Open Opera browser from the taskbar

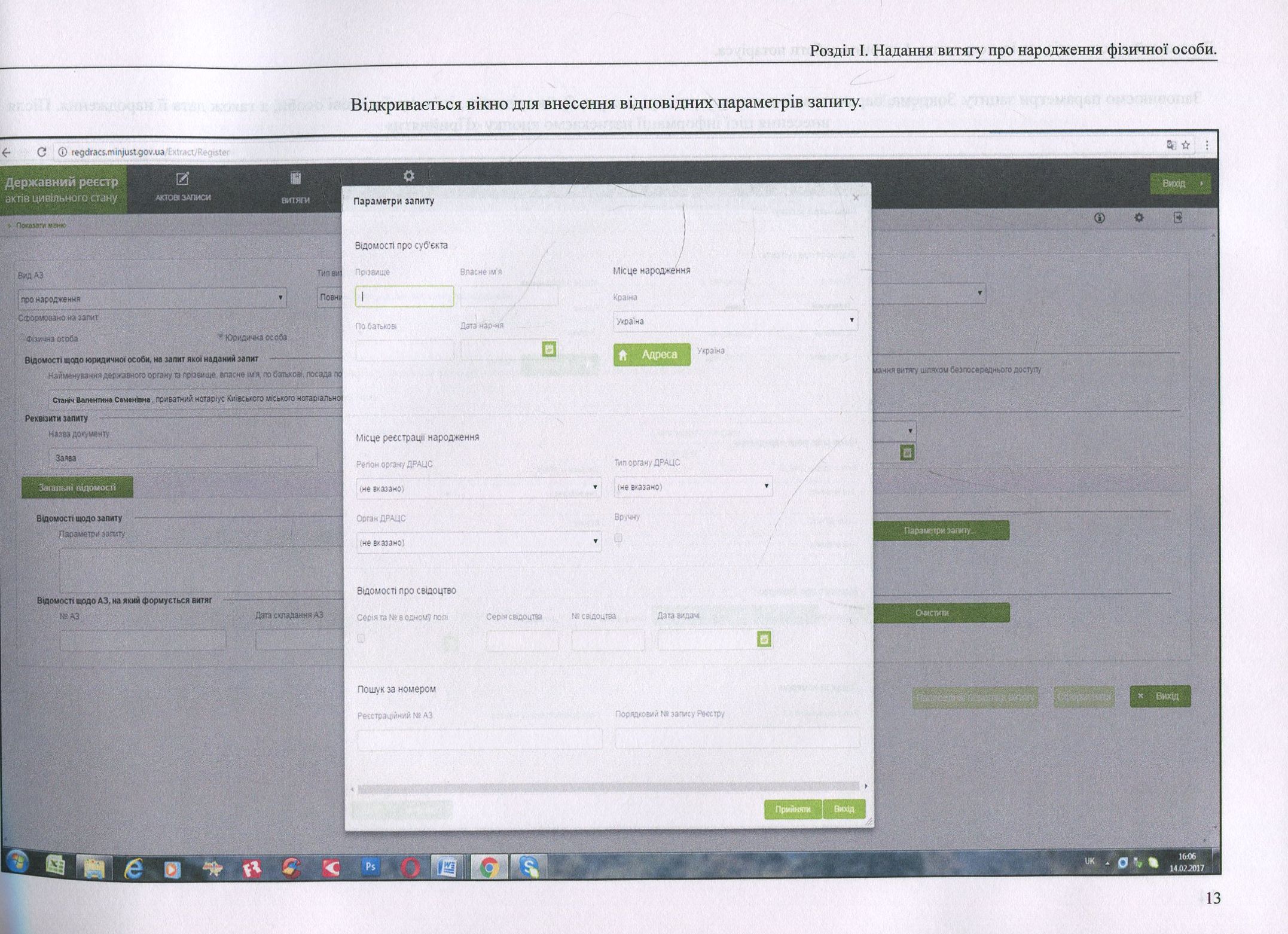[410, 867]
